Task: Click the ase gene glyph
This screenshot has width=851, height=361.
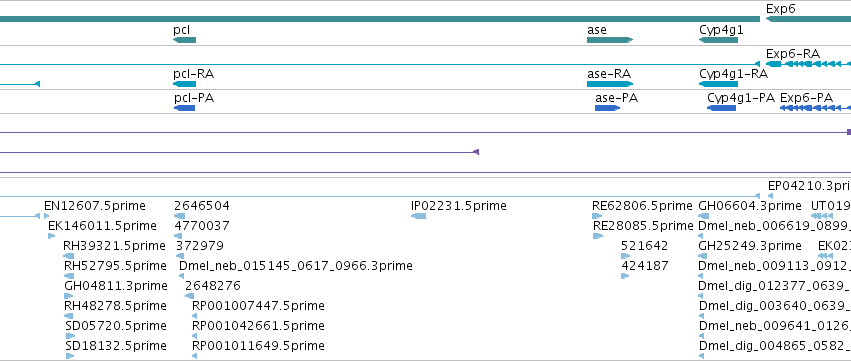Action: (x=610, y=40)
